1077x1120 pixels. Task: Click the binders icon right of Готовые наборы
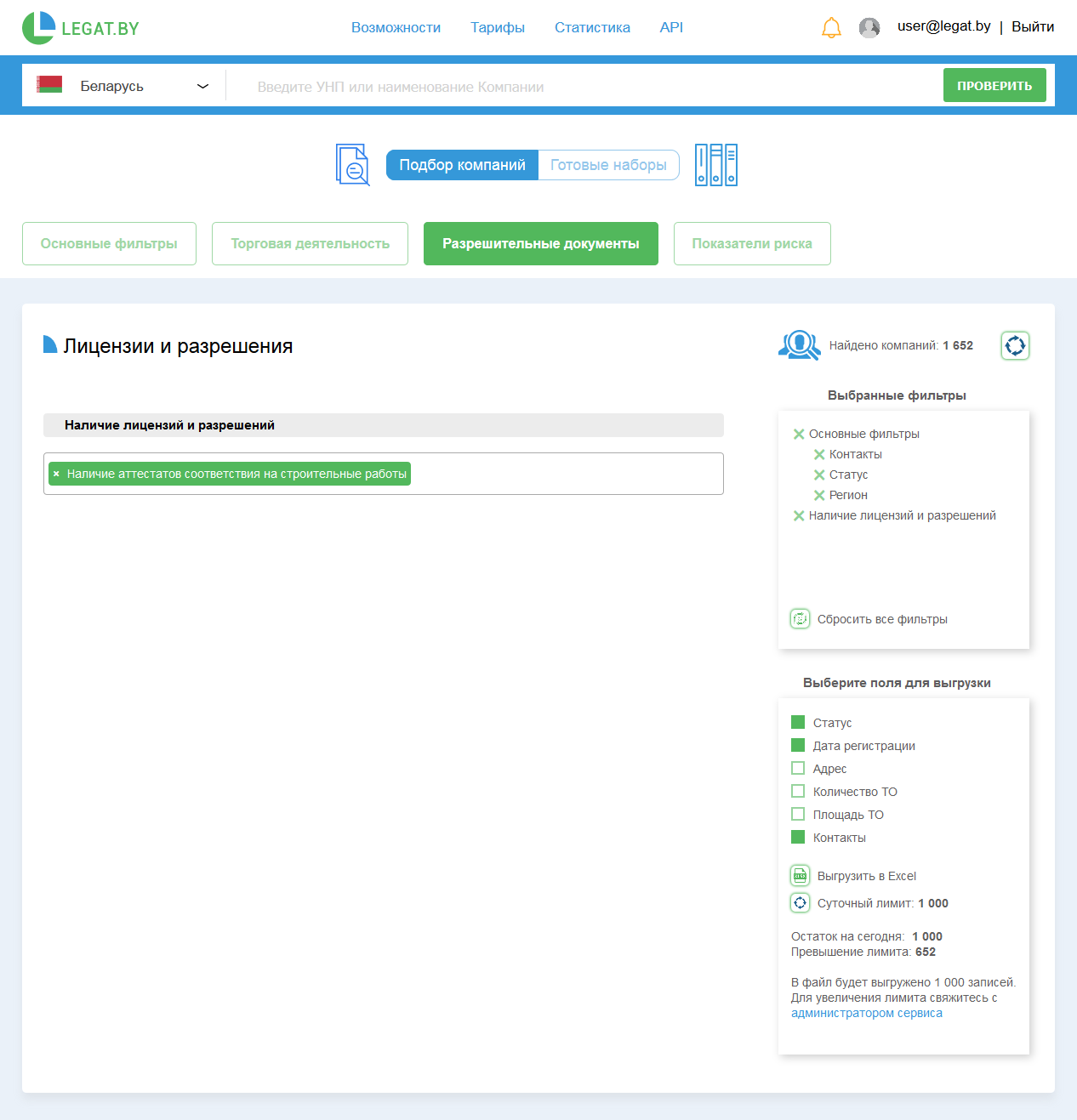coord(715,164)
